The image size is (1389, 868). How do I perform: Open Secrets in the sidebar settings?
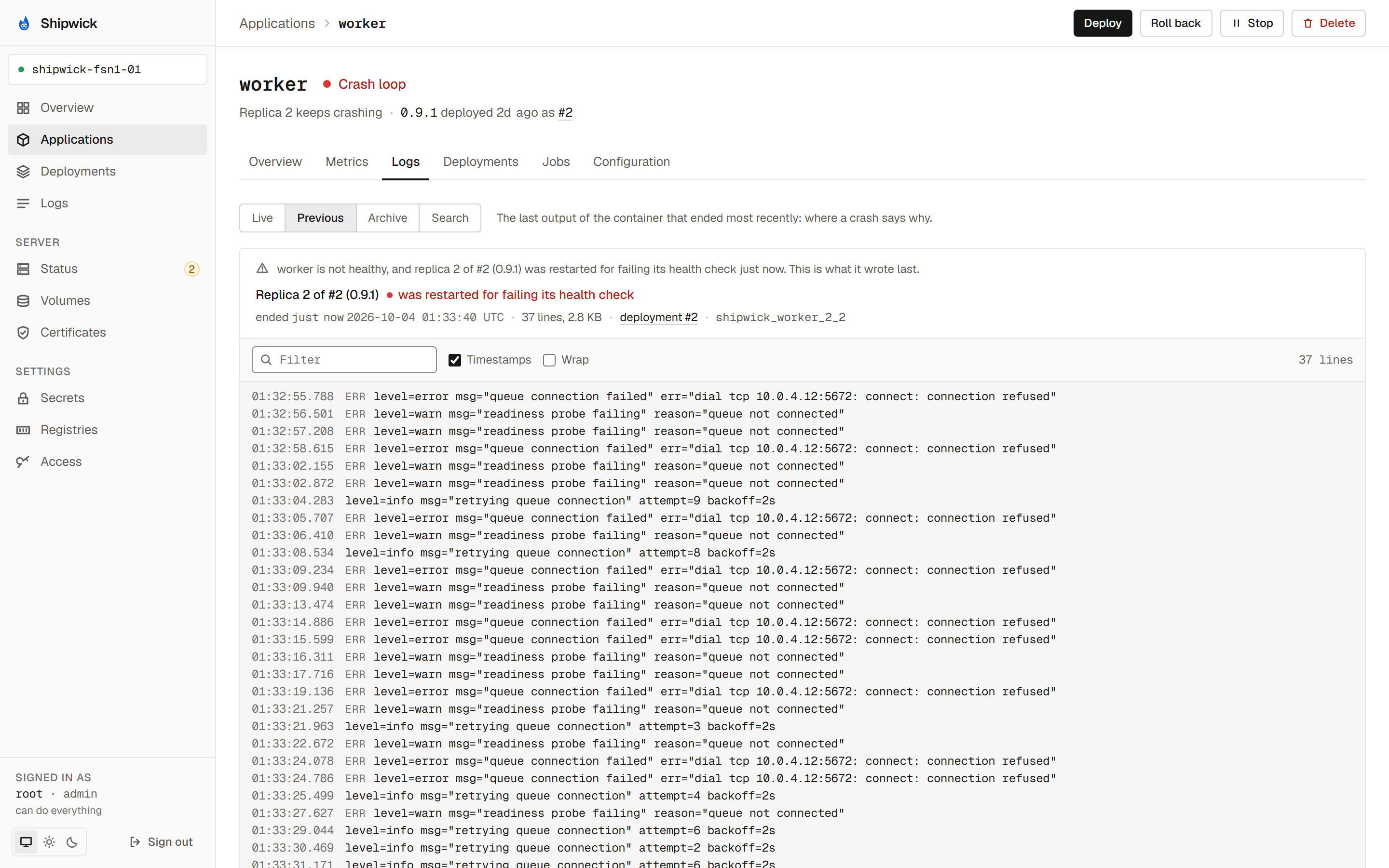pyautogui.click(x=63, y=398)
